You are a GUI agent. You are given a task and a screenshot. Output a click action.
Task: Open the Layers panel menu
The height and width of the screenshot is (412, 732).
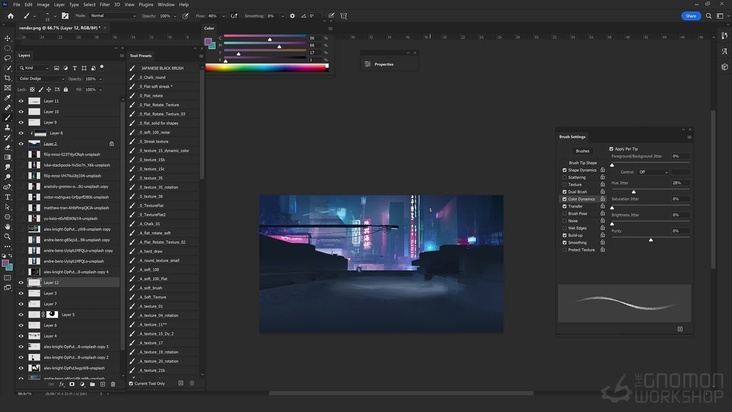tap(122, 56)
